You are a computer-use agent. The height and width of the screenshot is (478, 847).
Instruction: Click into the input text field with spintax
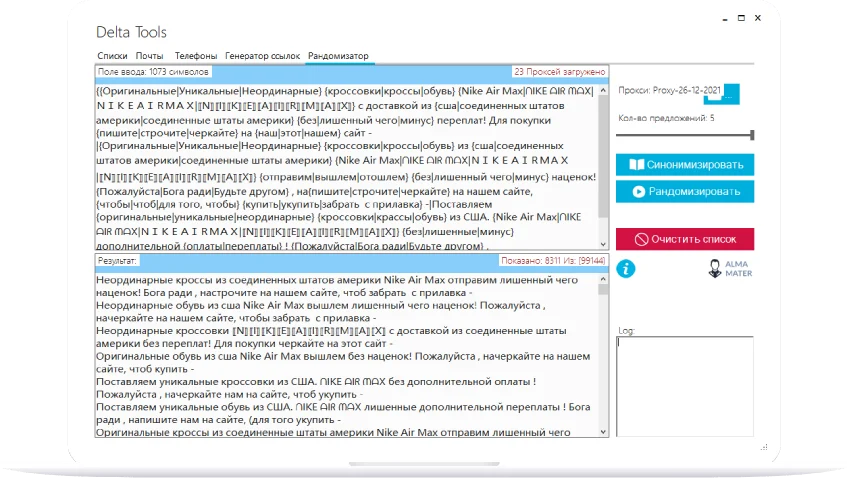tap(346, 165)
